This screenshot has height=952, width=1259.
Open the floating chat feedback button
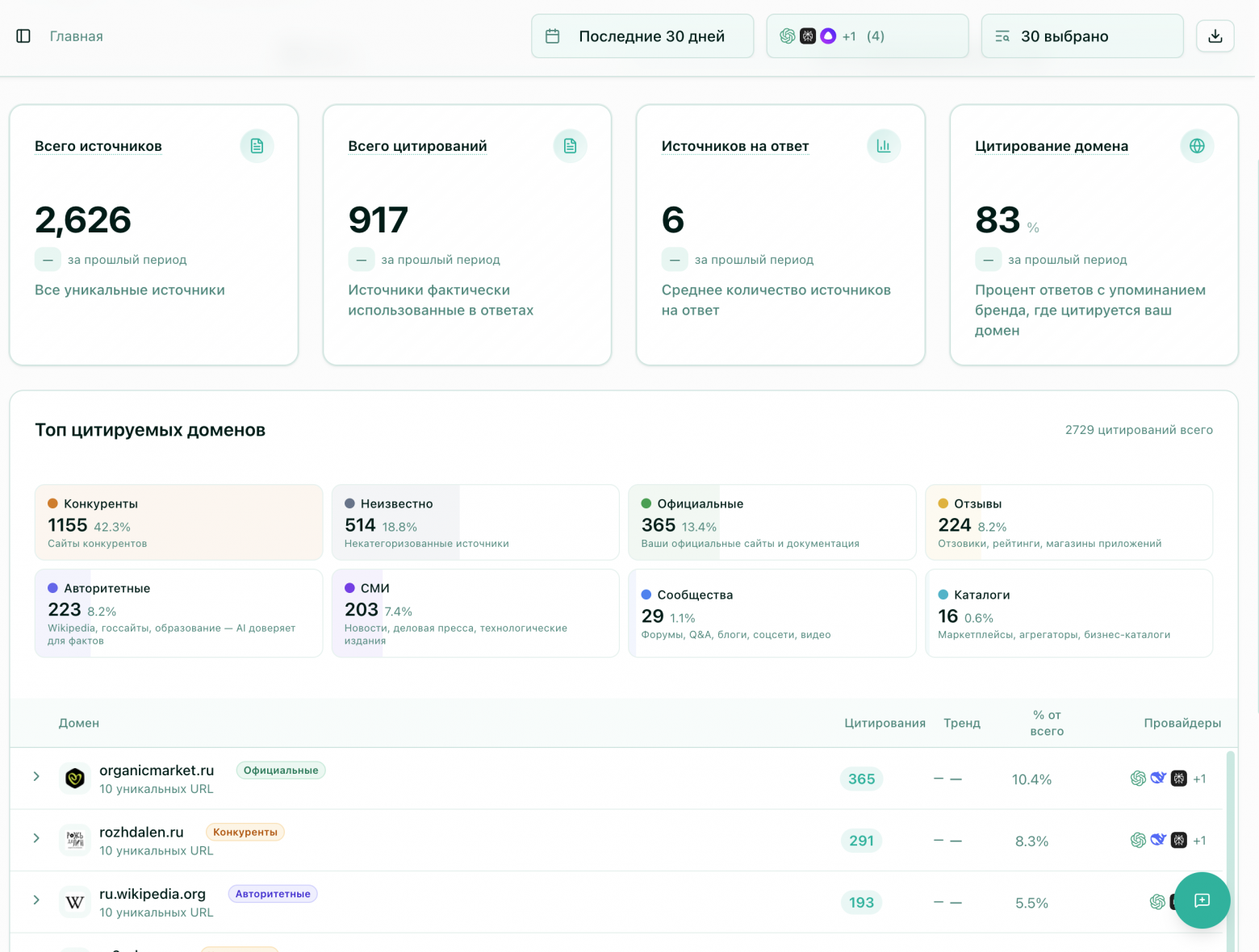pyautogui.click(x=1202, y=900)
